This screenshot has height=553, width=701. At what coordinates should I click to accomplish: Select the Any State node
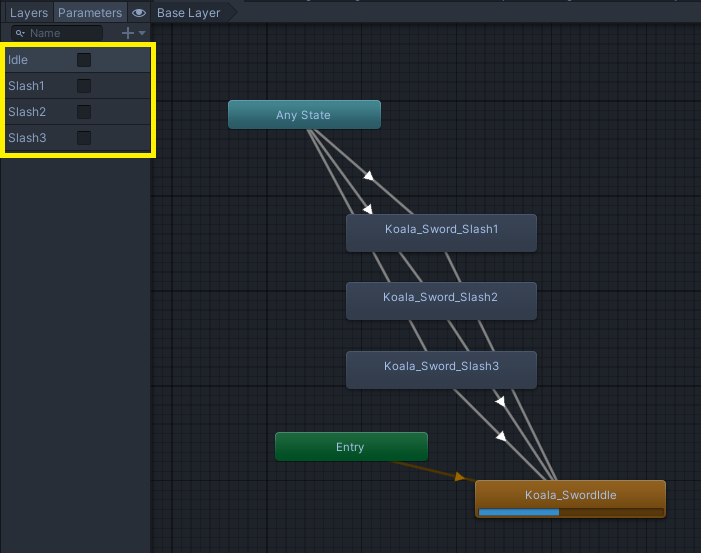tap(304, 115)
